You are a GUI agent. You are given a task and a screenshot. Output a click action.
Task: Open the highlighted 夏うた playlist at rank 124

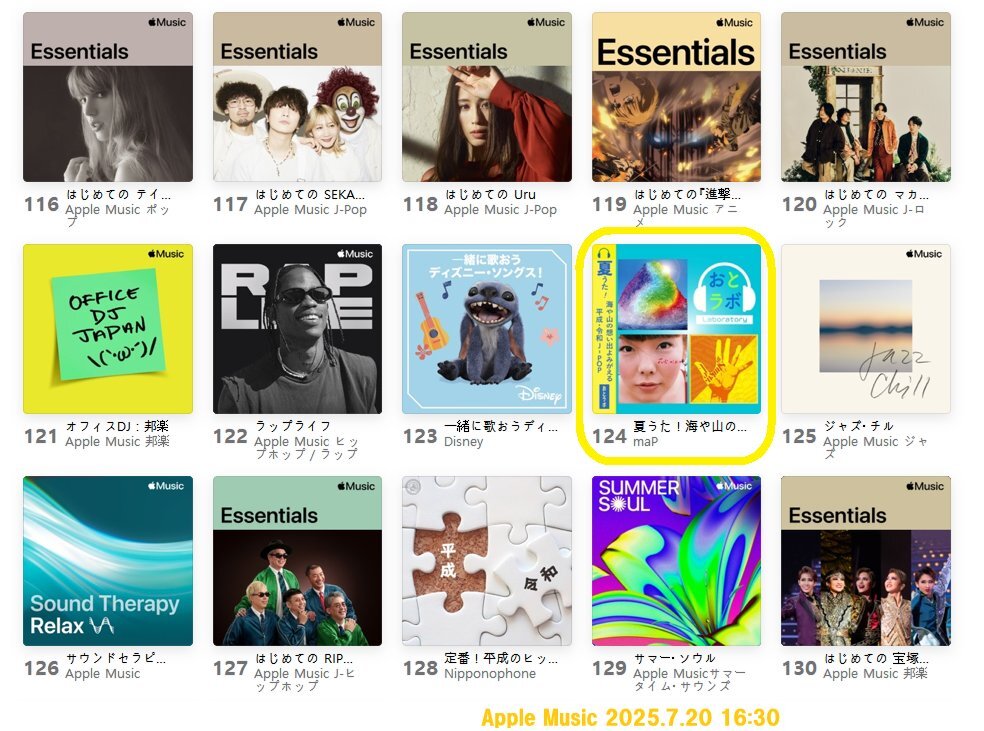[676, 329]
